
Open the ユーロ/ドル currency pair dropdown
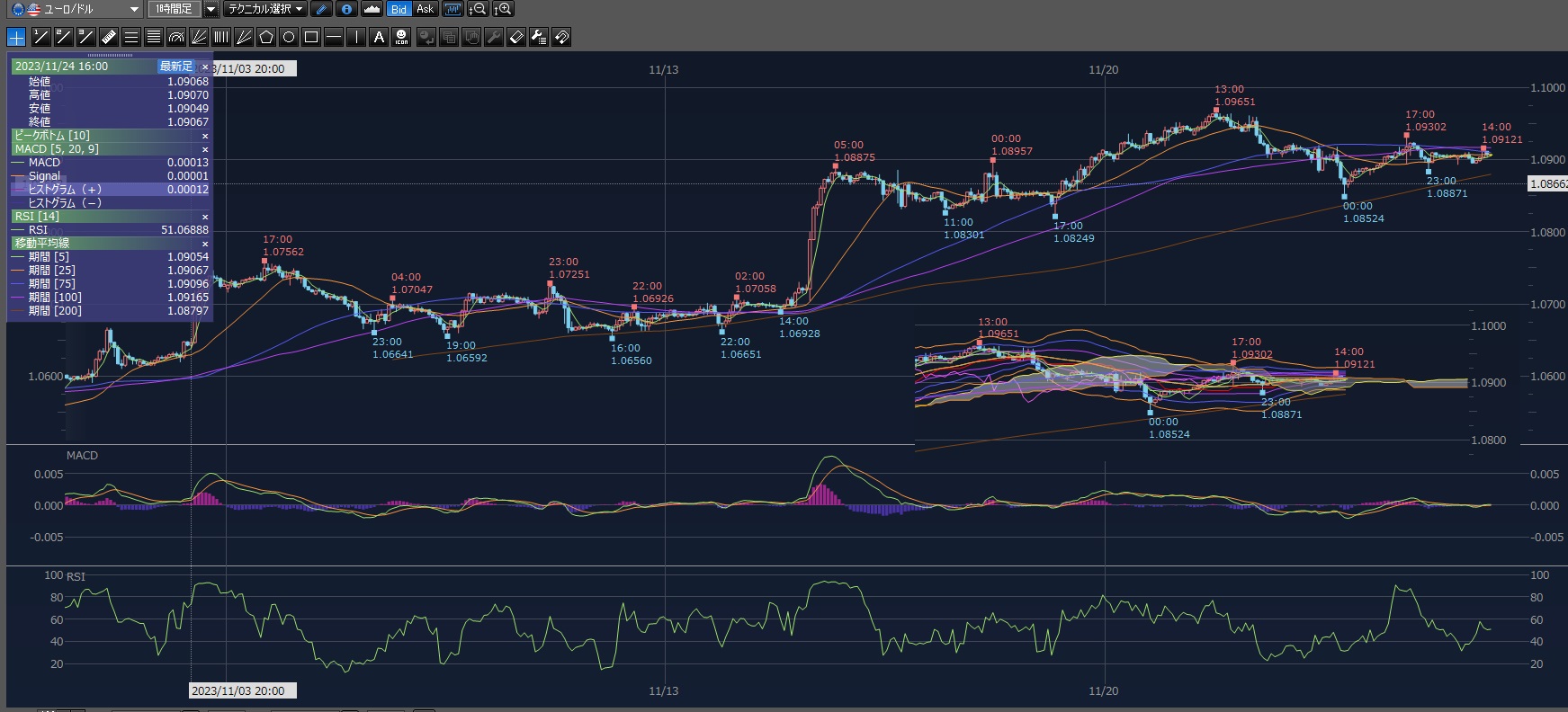[x=134, y=9]
